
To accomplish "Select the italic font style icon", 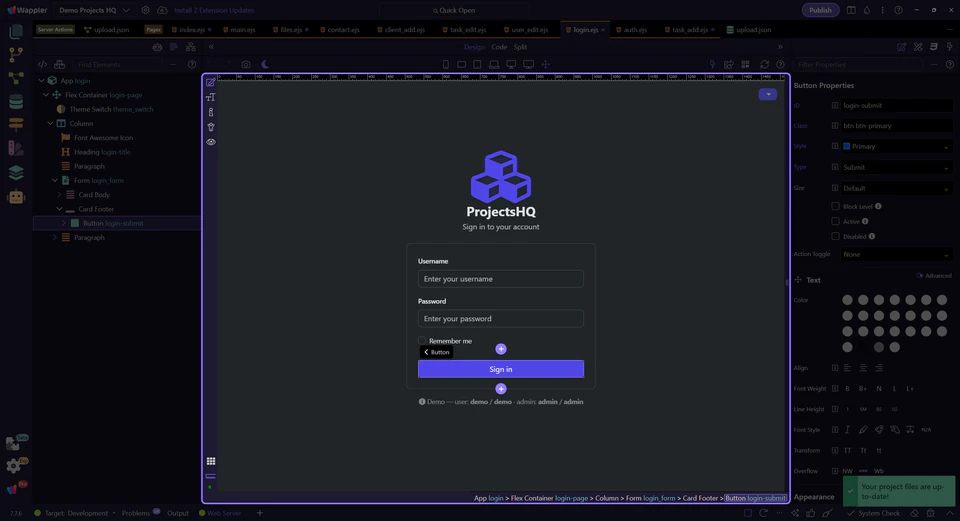I will (x=847, y=430).
